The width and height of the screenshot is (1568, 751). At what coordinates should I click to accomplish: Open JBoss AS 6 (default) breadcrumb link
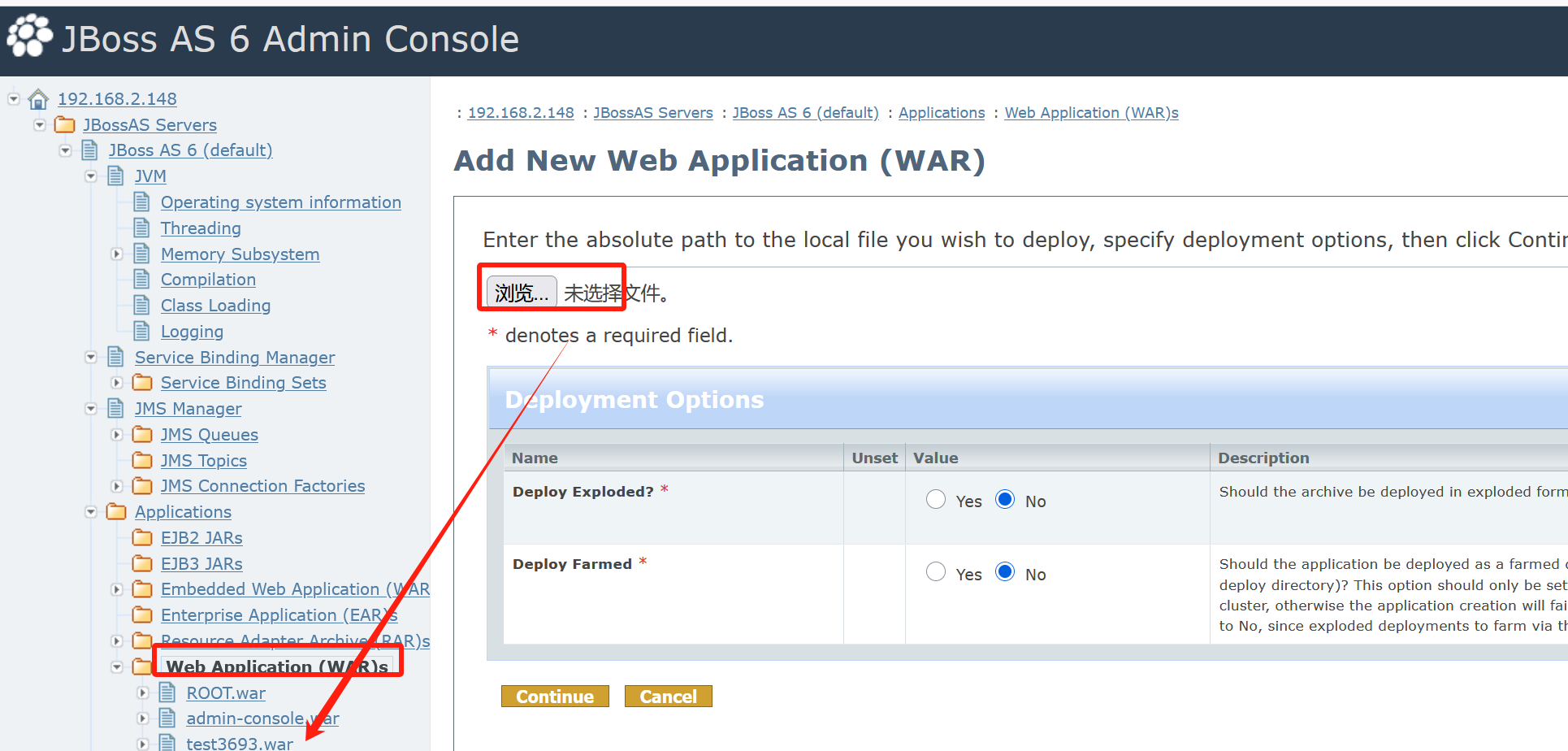click(x=806, y=113)
